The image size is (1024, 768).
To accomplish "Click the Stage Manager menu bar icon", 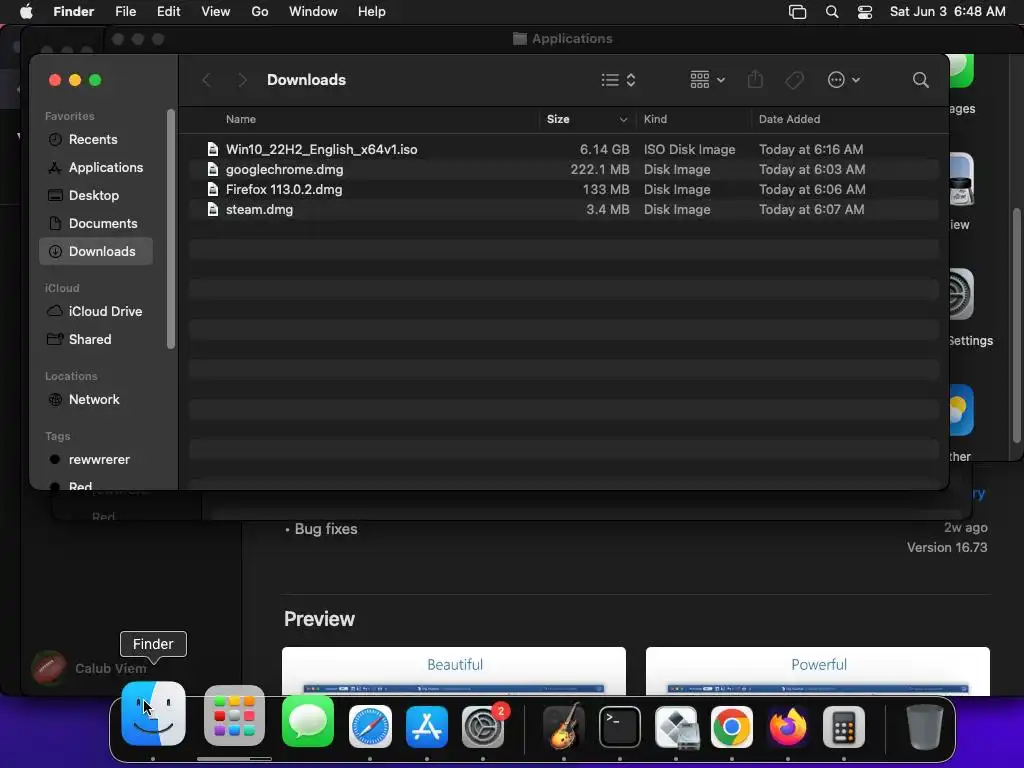I will point(797,12).
